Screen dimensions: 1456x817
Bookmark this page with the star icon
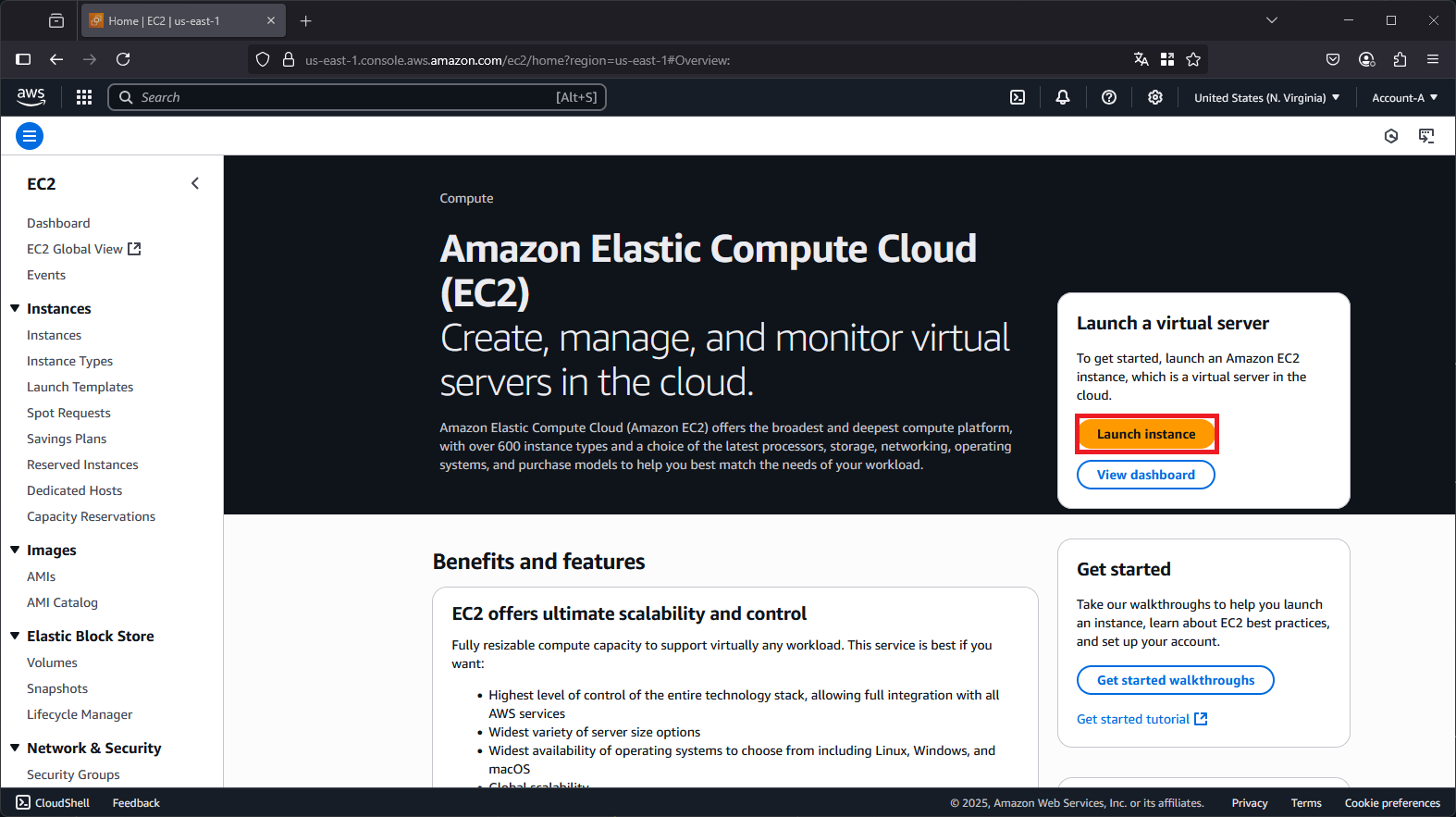1193,59
